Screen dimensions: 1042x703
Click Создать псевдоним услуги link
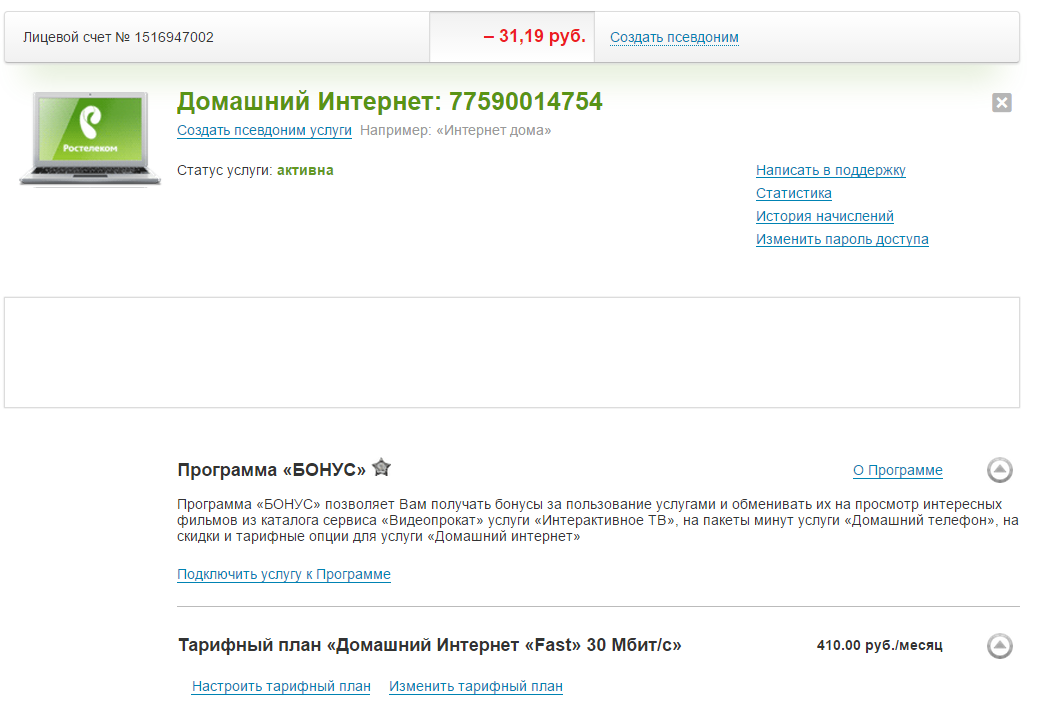(x=264, y=130)
